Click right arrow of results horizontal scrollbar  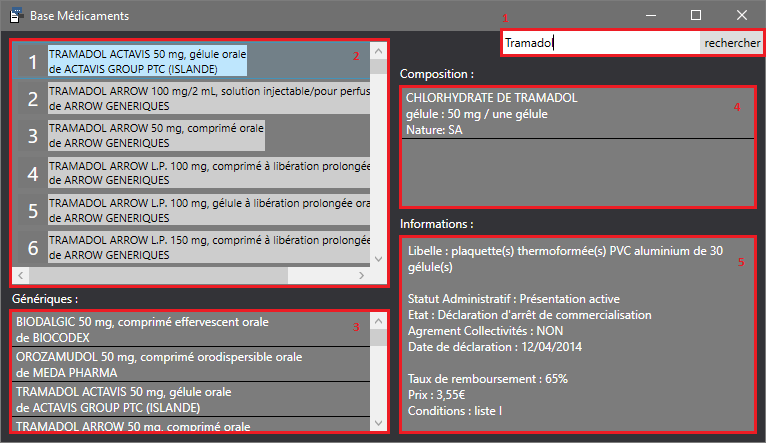click(x=362, y=275)
